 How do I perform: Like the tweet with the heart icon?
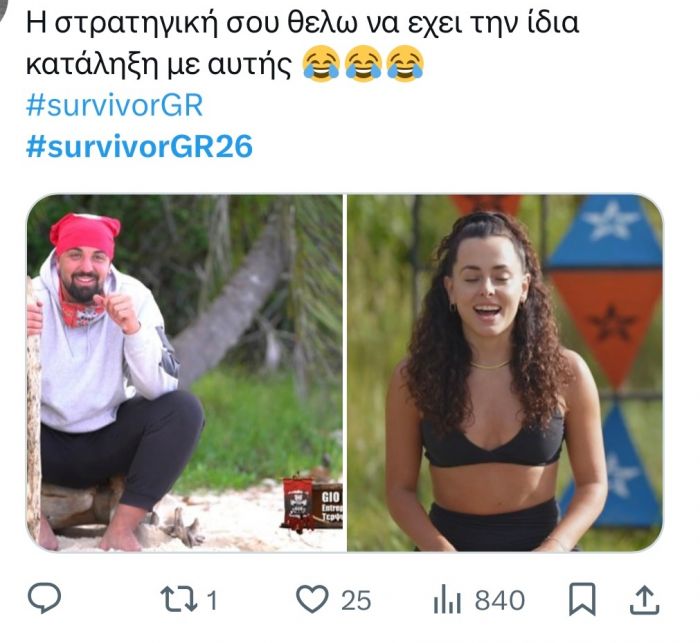[x=312, y=599]
